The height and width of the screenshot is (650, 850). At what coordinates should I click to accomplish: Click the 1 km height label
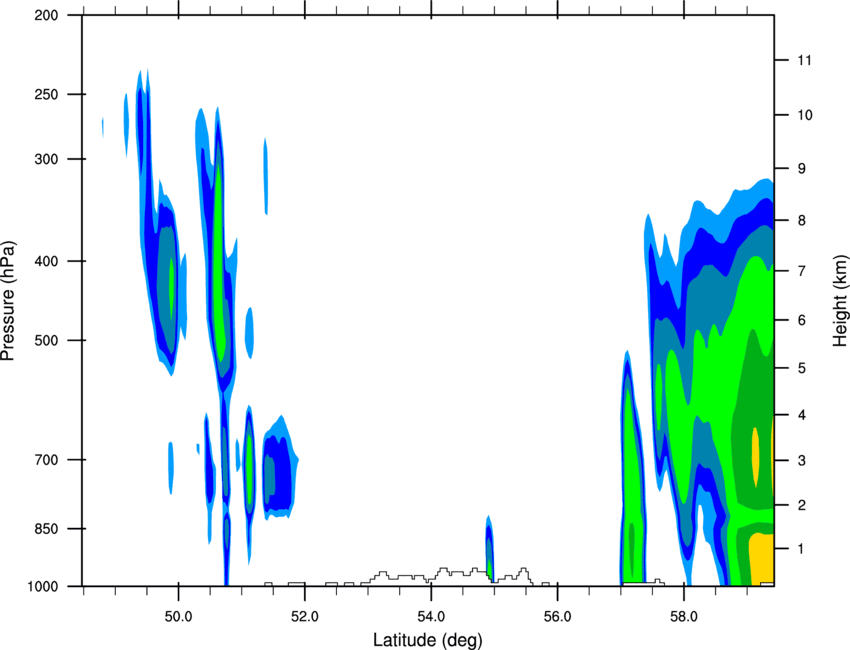(x=802, y=549)
